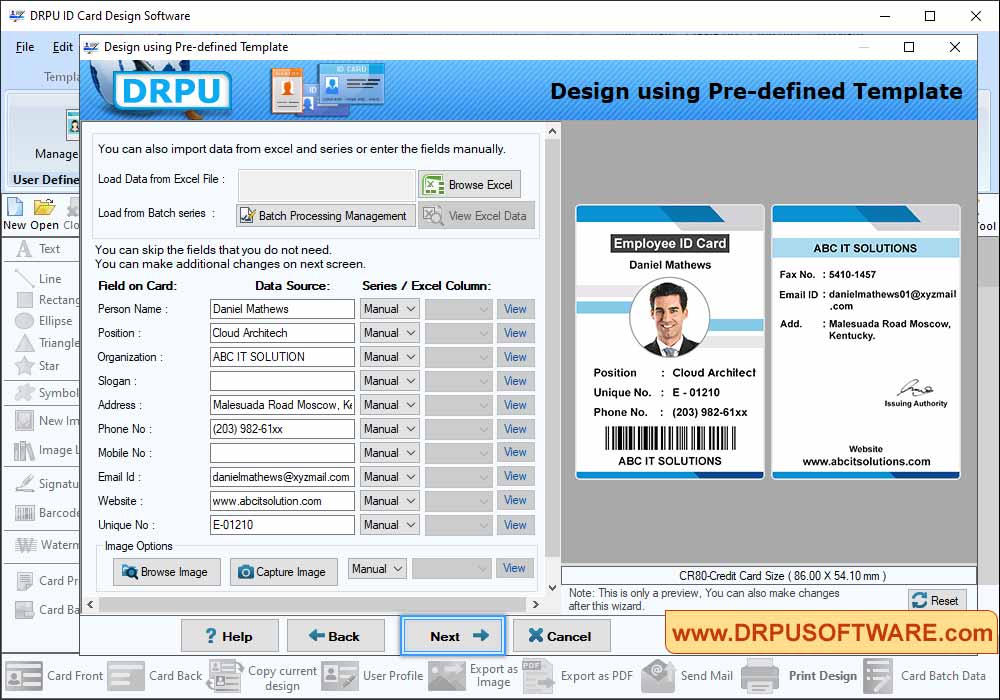Click View button for Unique No row
Viewport: 1000px width, 700px height.
515,525
